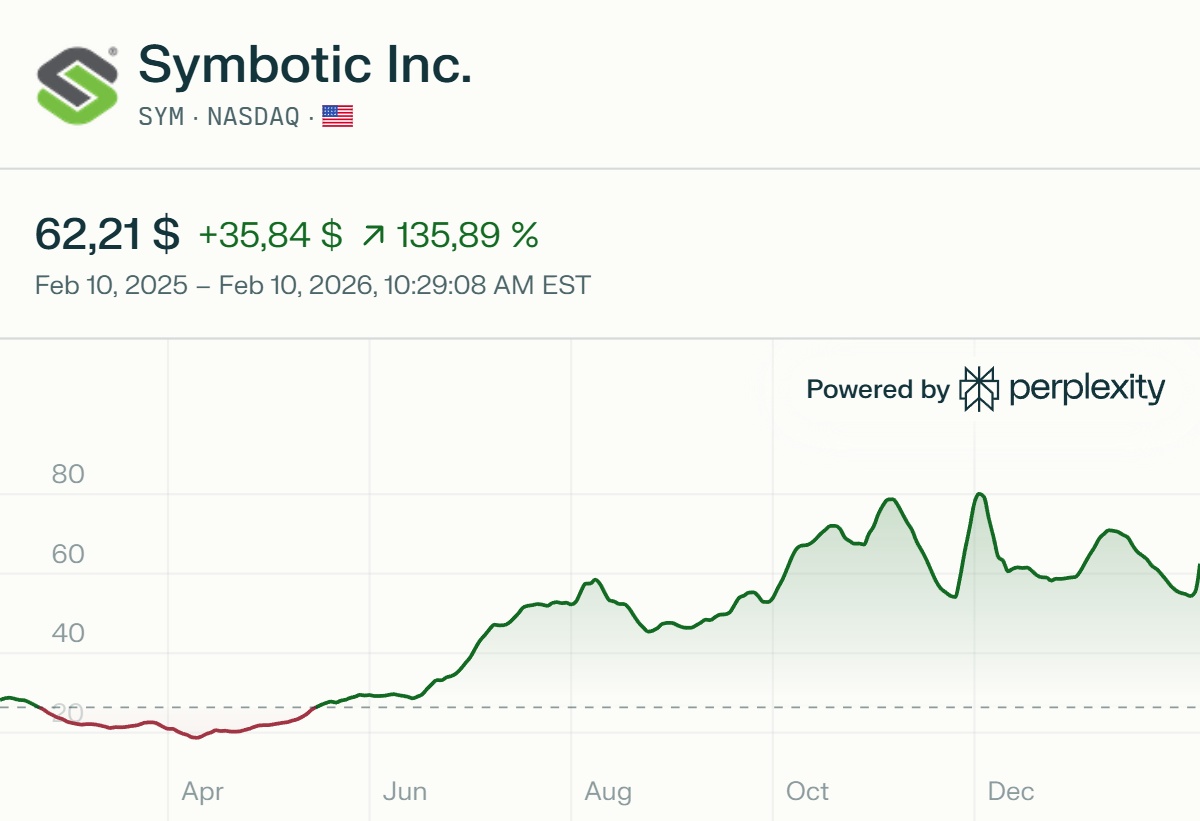The image size is (1200, 821).
Task: Click the NASDAQ exchange label
Action: pos(253,117)
